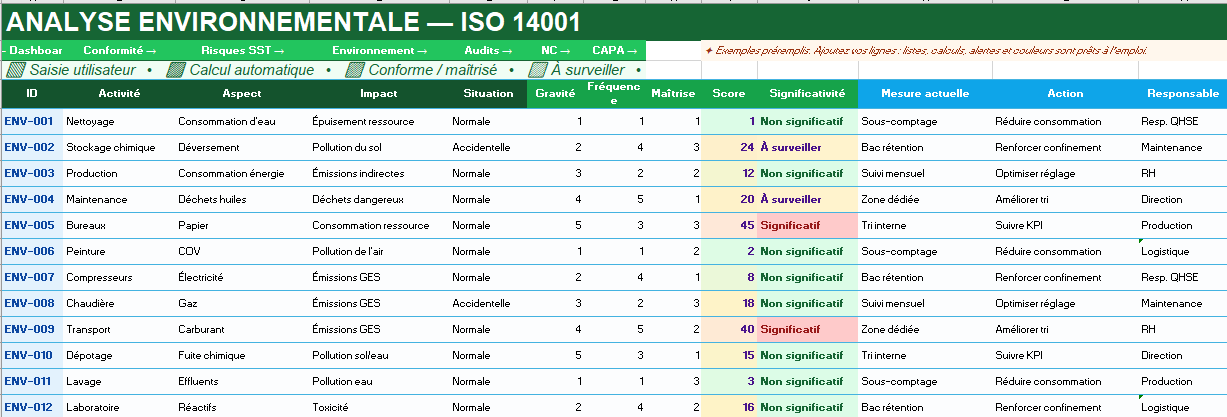
Task: Select the Impact column header
Action: [379, 94]
